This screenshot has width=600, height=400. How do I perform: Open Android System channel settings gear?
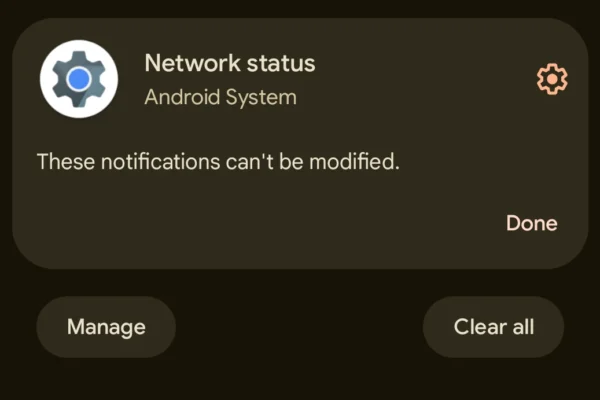click(552, 79)
